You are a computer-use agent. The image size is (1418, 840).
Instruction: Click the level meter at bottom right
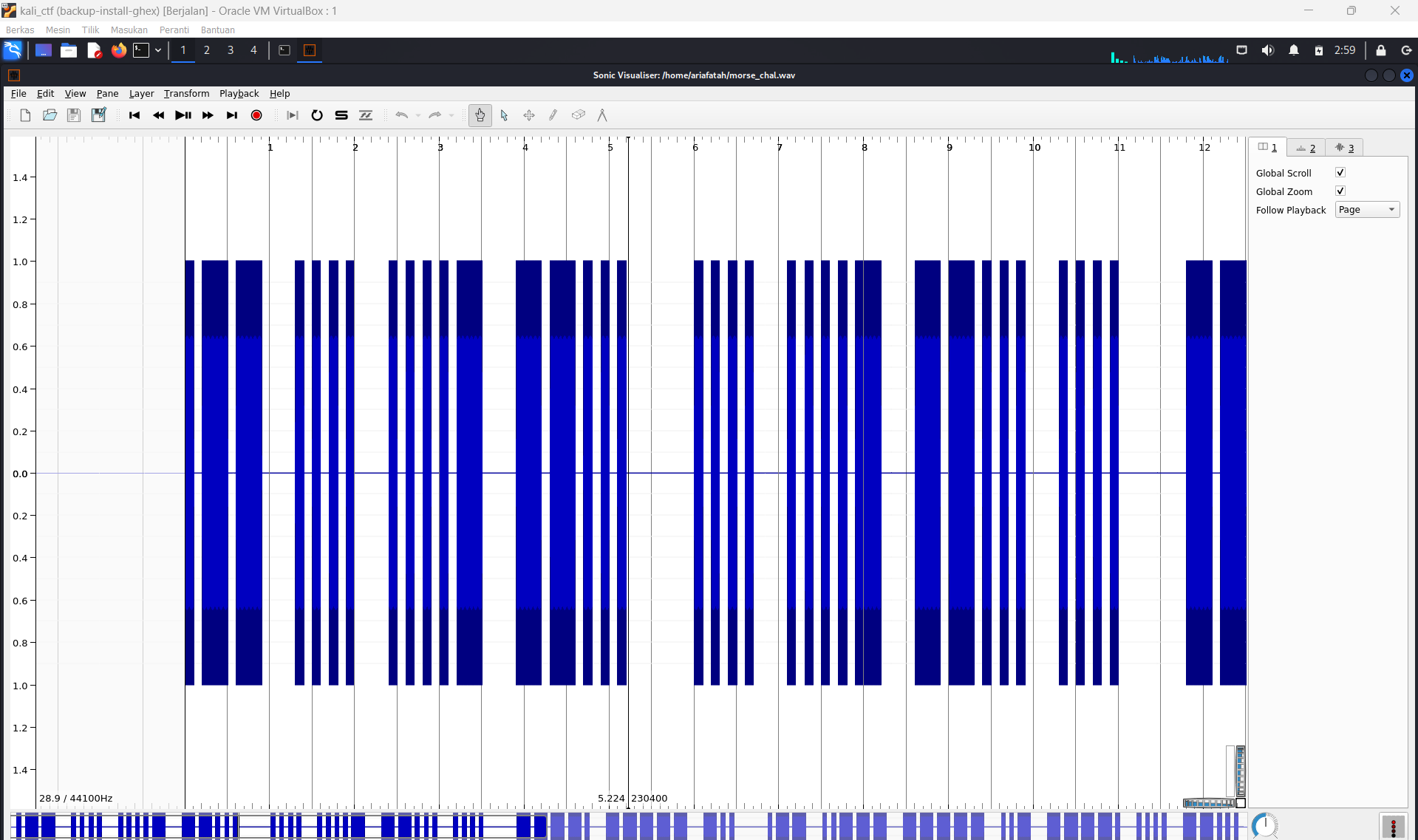1393,826
